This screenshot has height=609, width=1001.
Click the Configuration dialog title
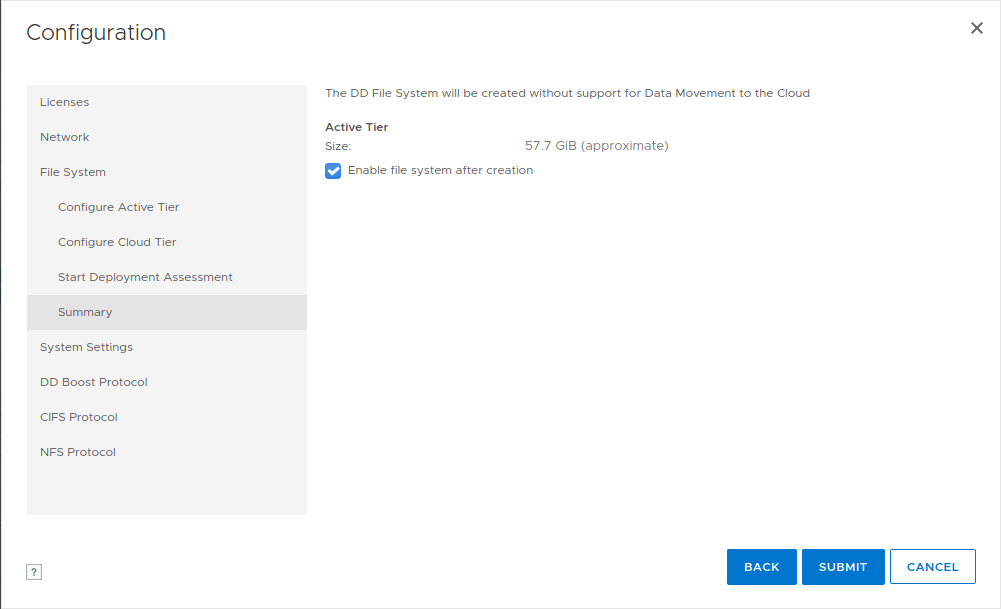click(96, 33)
